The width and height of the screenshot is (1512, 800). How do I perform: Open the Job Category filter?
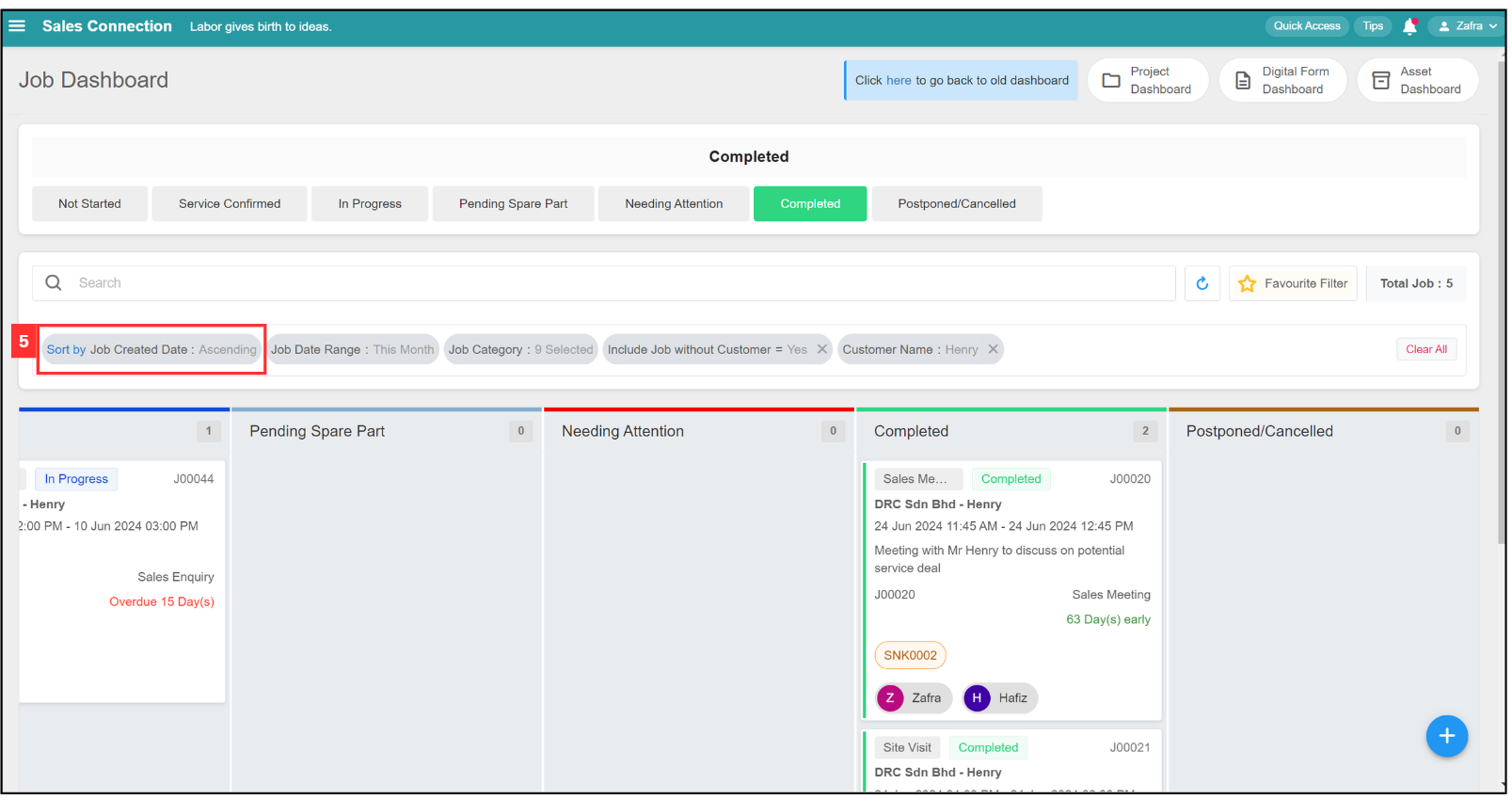tap(521, 349)
